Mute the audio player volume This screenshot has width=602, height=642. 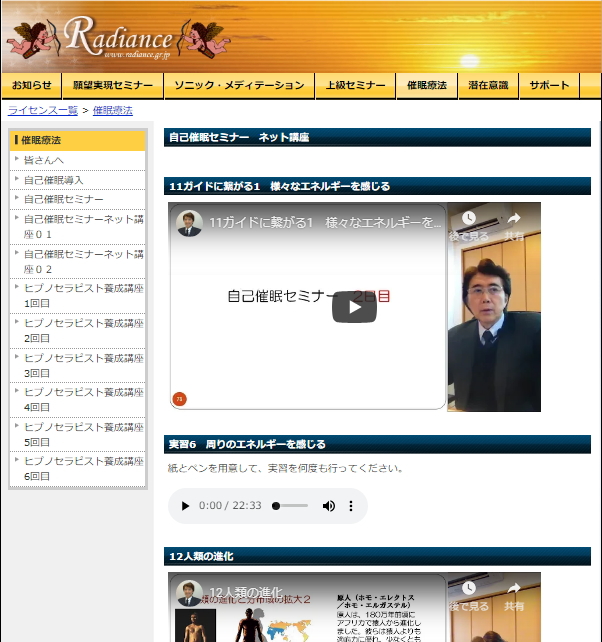(328, 506)
